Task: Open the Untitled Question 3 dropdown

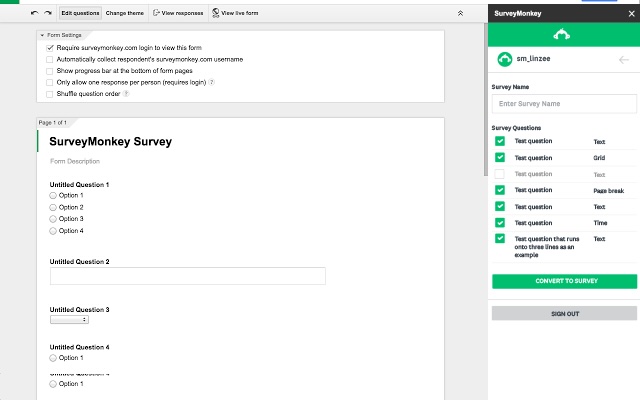Action: coord(69,320)
